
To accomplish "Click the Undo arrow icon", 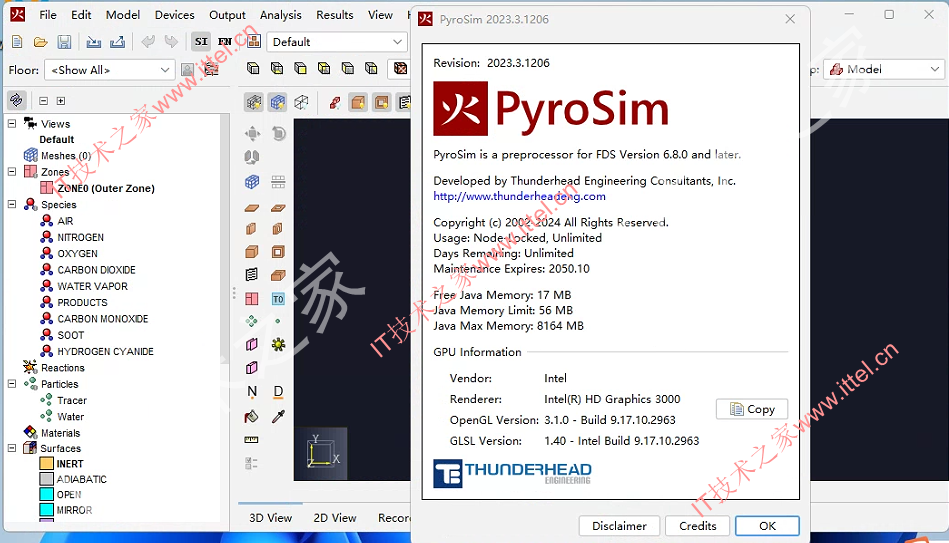I will coord(148,42).
